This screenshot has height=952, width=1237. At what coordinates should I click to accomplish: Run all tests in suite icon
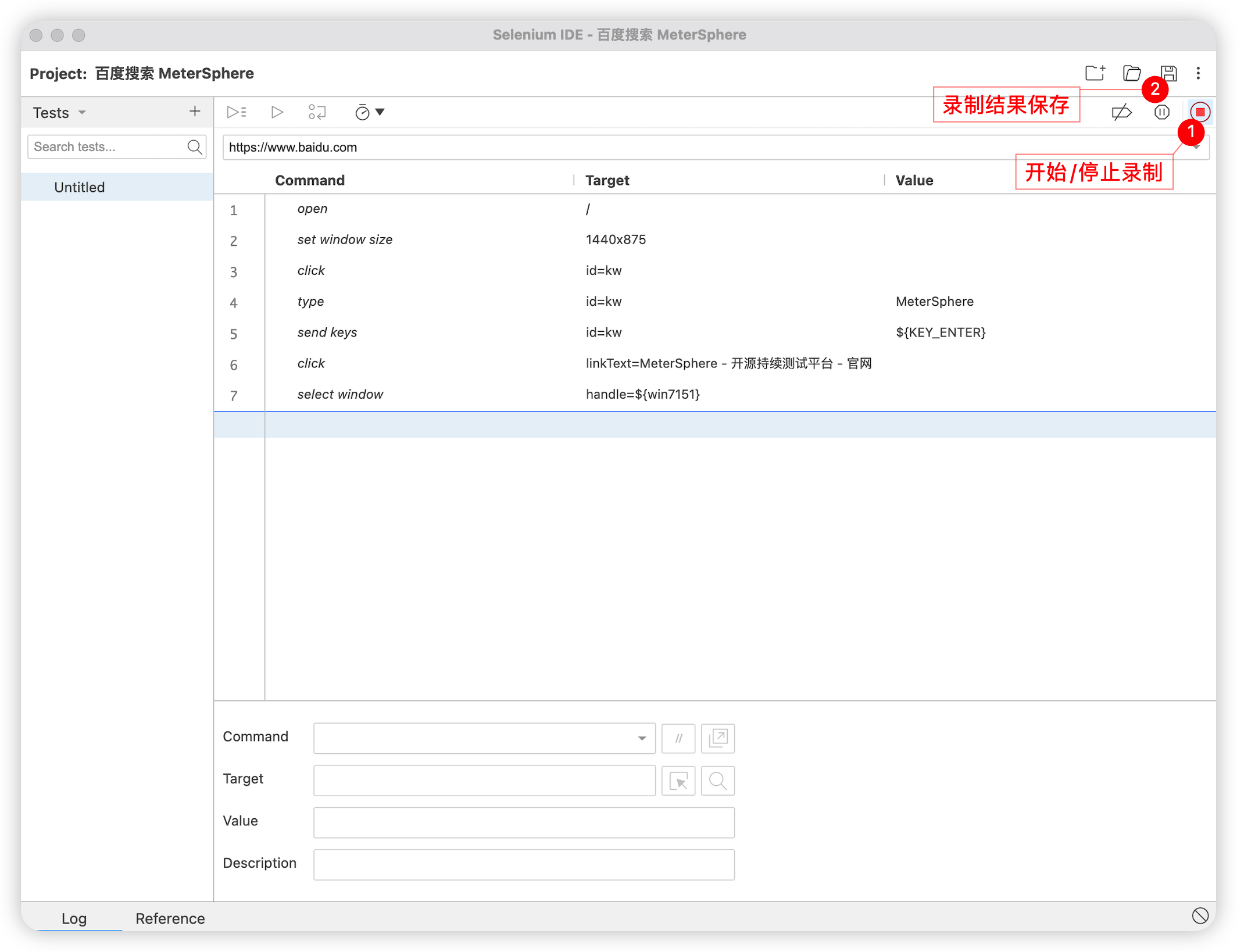tap(237, 112)
